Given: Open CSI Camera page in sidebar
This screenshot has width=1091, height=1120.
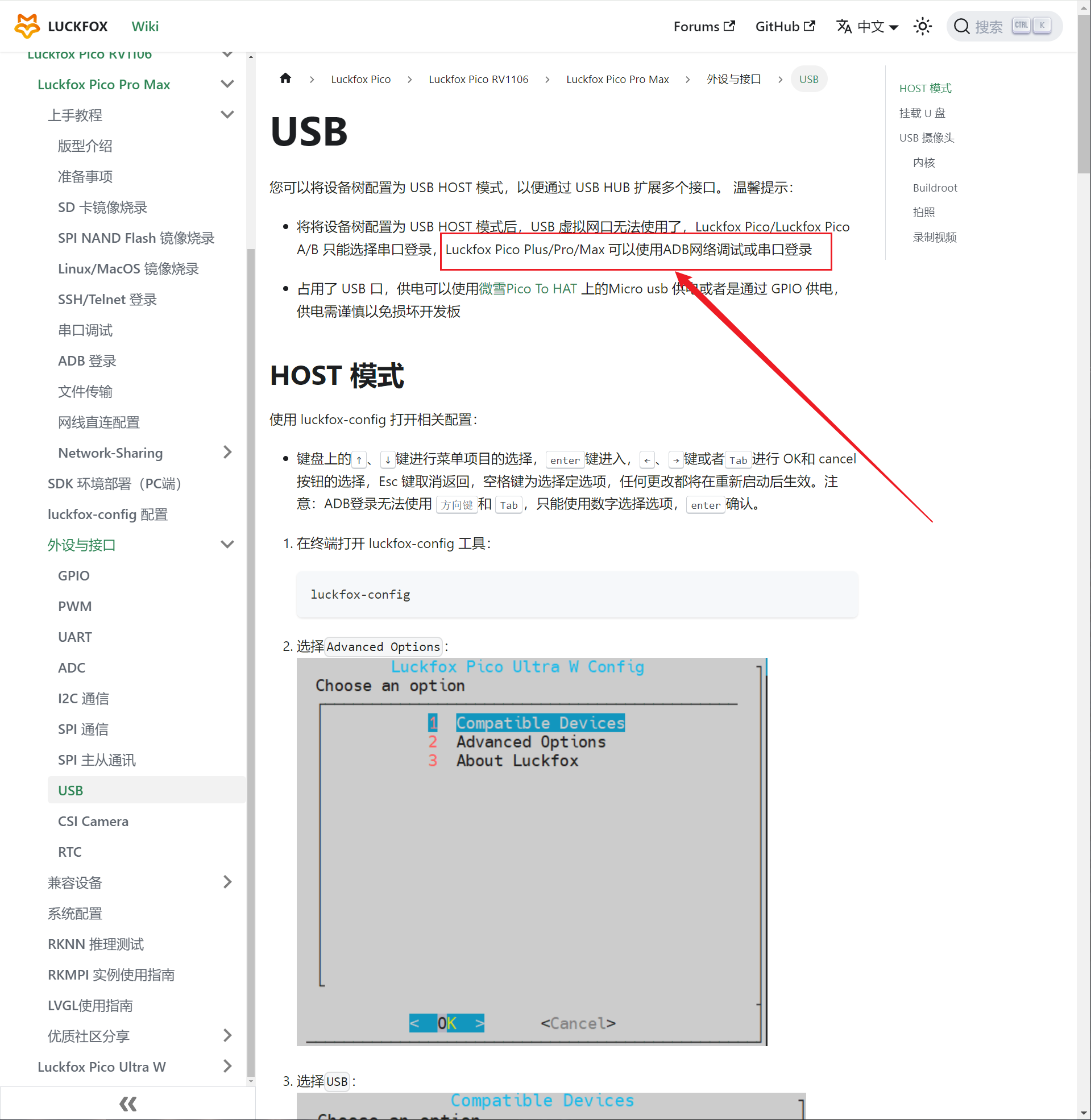Looking at the screenshot, I should pos(93,821).
